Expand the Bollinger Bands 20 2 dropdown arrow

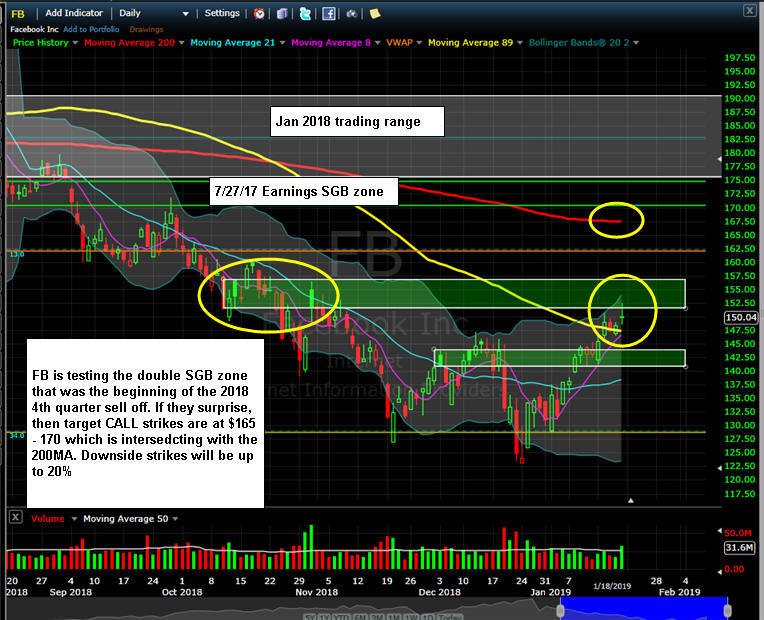tap(636, 43)
